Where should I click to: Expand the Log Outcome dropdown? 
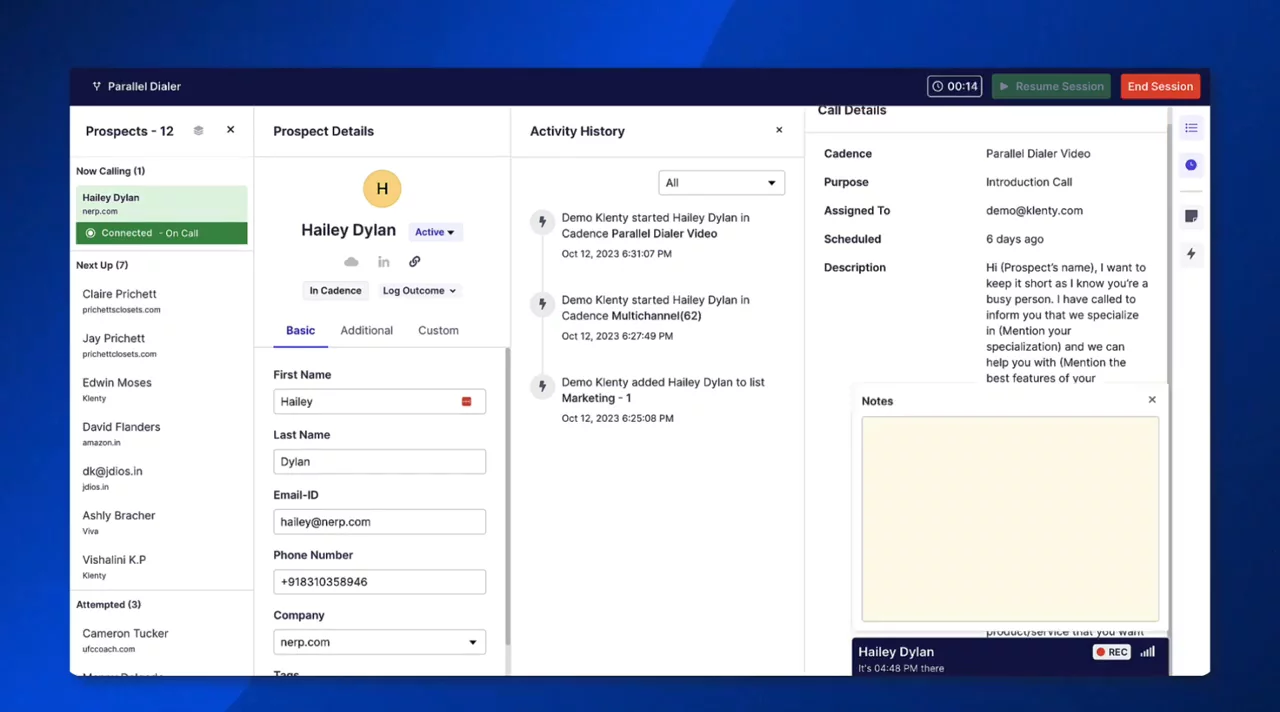[419, 291]
